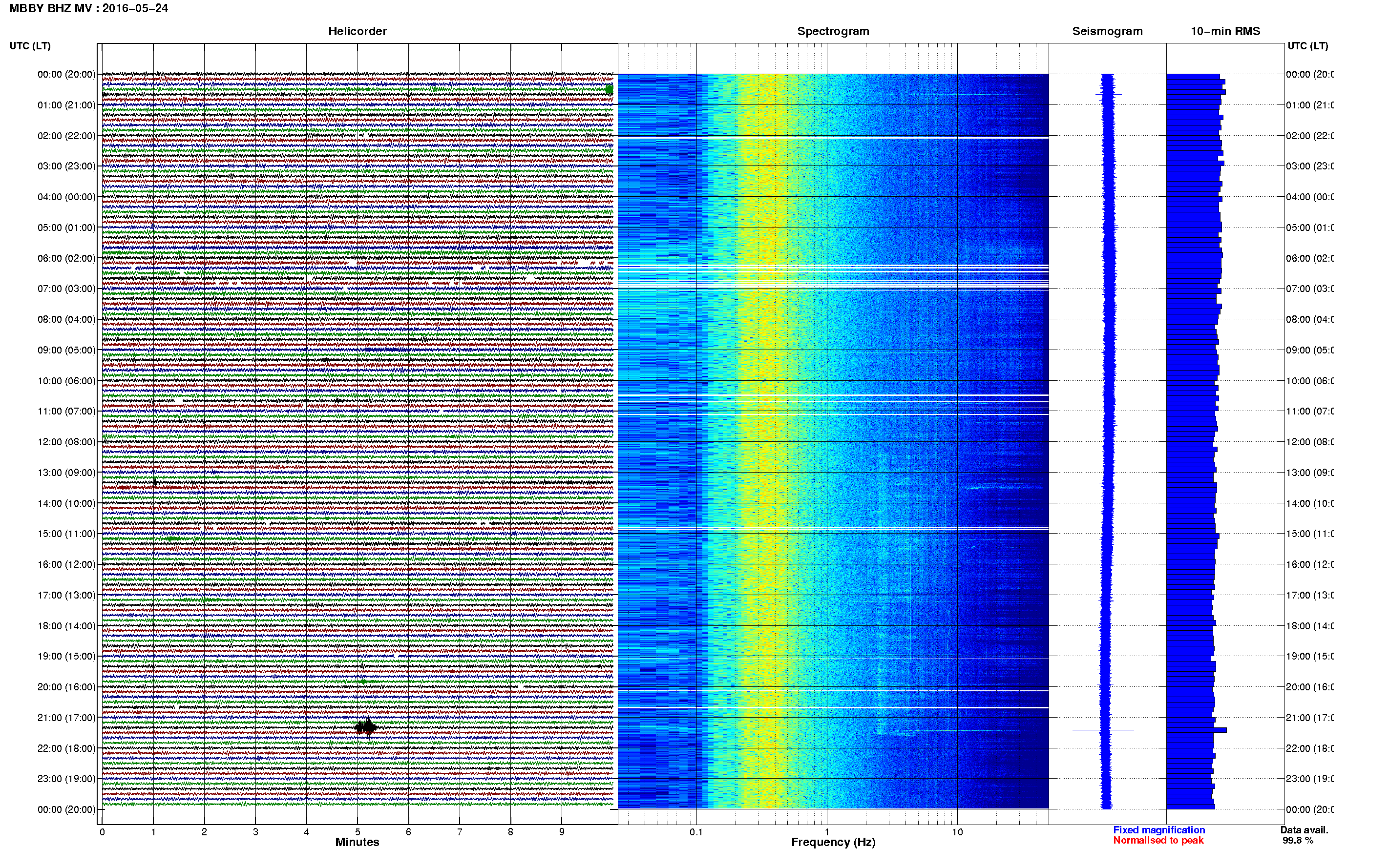Click the left 05:00 (01:00) time label

(66, 227)
